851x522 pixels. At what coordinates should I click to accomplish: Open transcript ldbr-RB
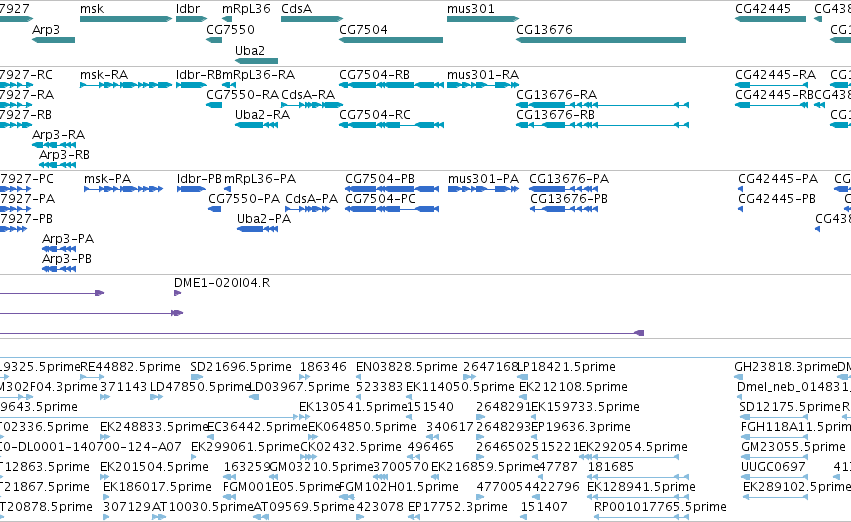click(x=192, y=85)
